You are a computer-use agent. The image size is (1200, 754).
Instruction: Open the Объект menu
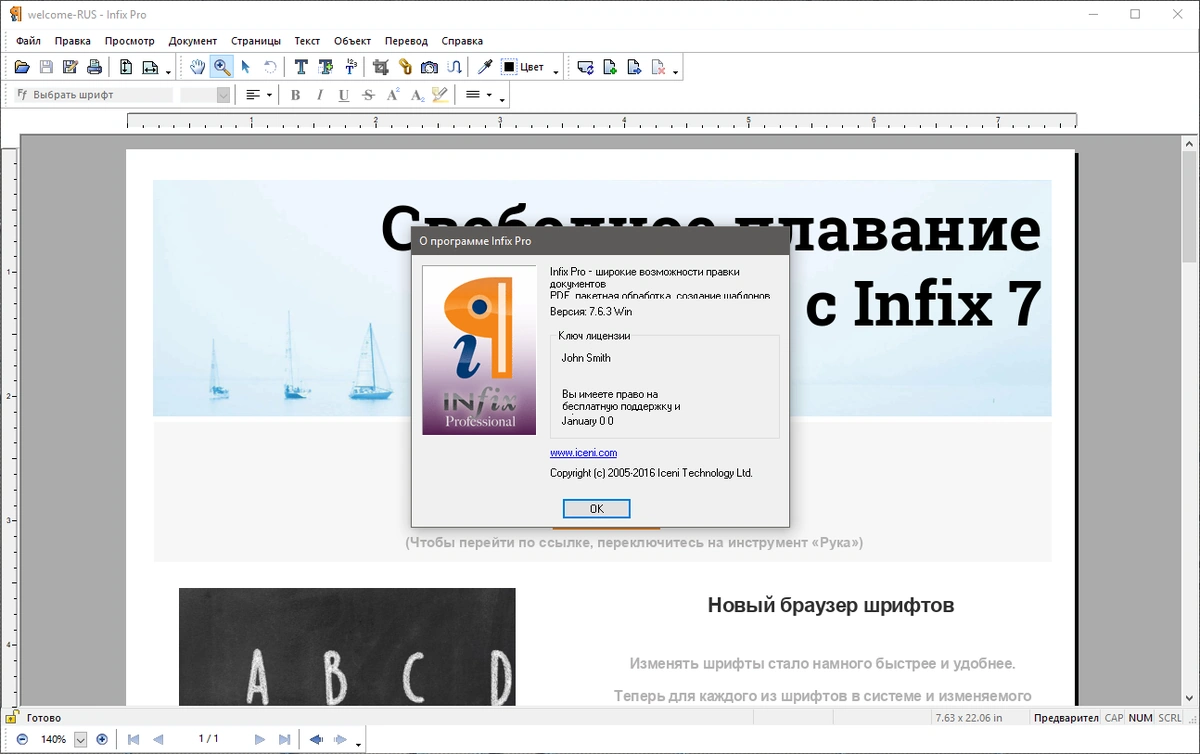pos(352,41)
